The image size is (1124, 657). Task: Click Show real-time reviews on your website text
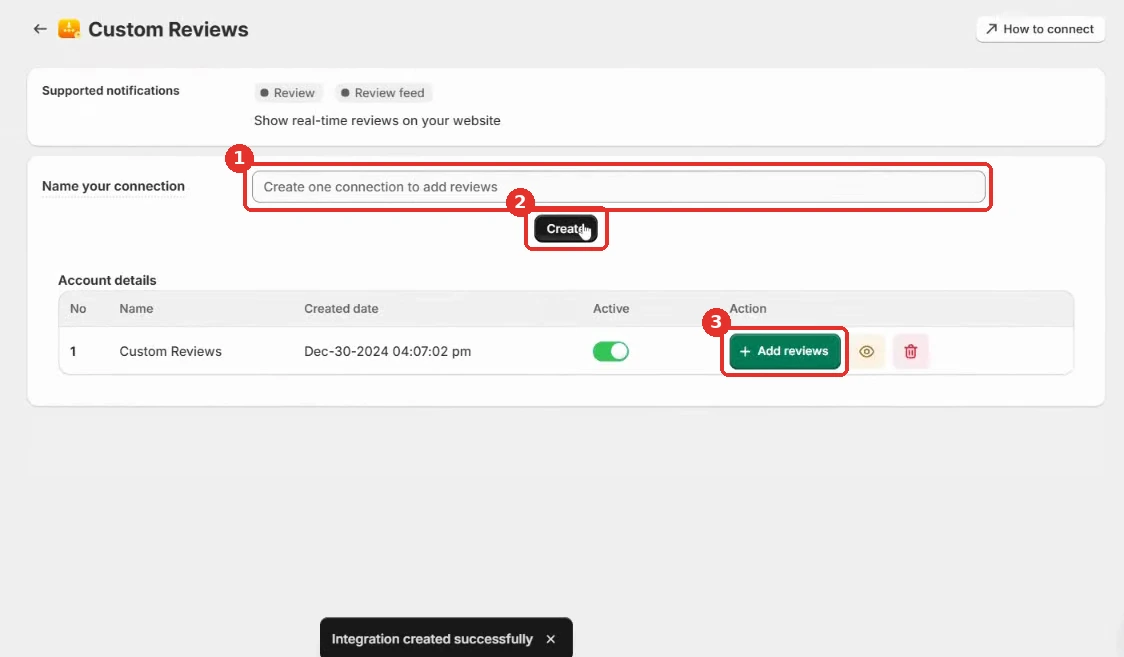[x=377, y=120]
